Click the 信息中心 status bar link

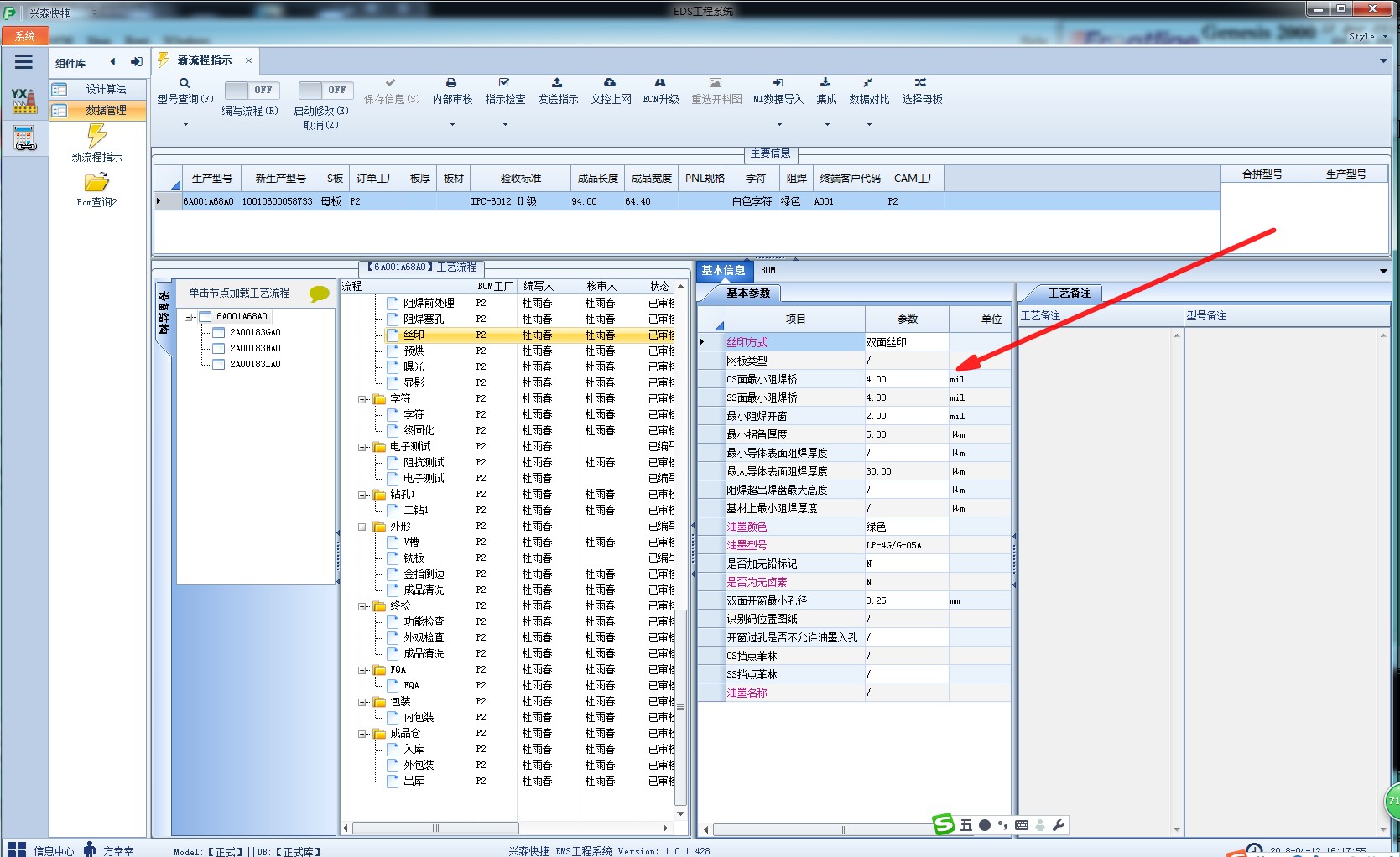point(54,851)
